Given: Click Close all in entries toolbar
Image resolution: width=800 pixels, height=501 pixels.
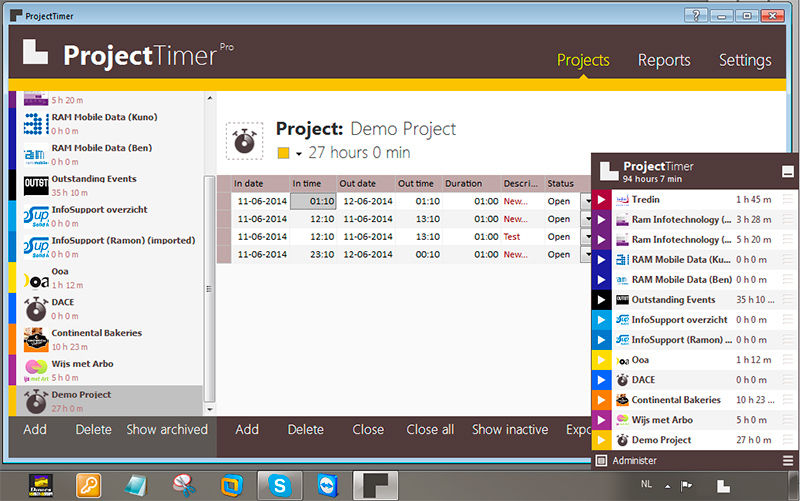Looking at the screenshot, I should click(430, 429).
